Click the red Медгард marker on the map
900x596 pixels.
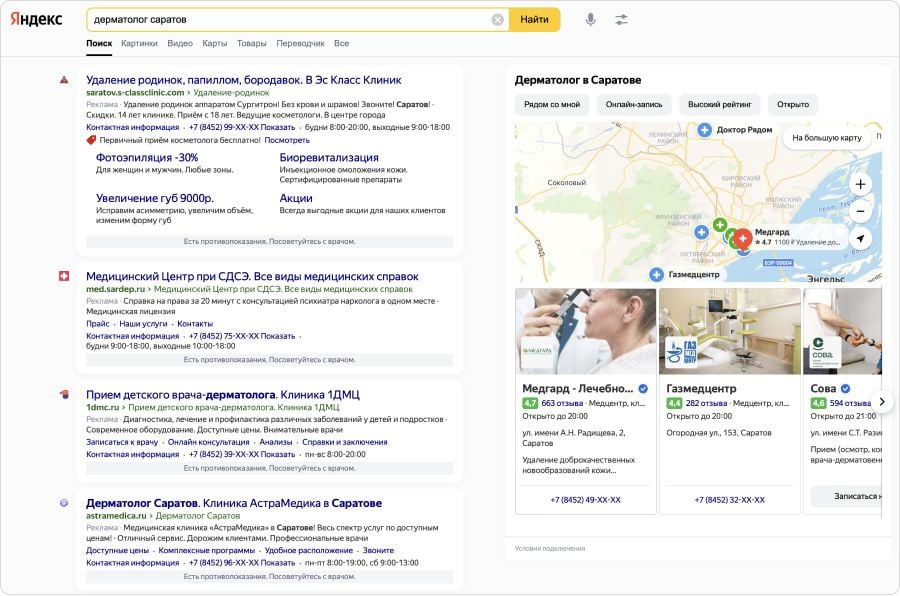click(x=744, y=240)
